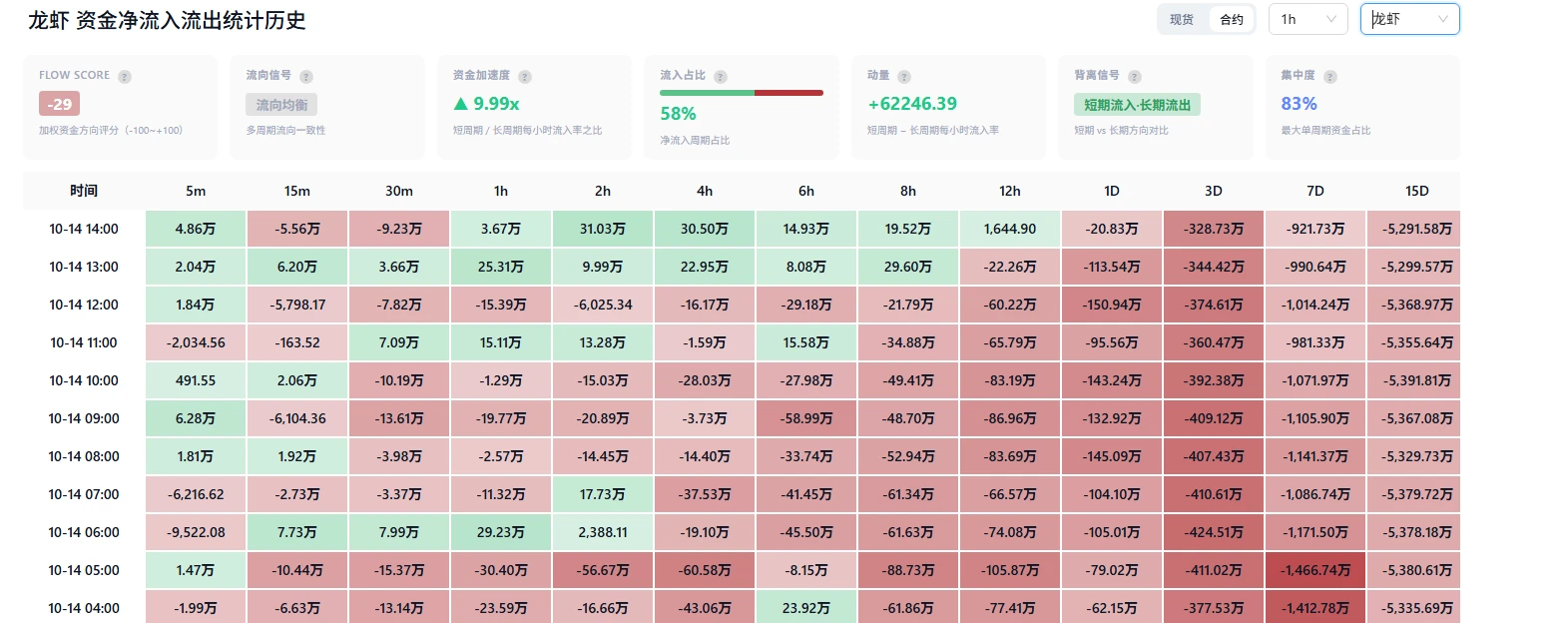Image resolution: width=1568 pixels, height=623 pixels.
Task: Select the 15m column header
Action: tap(297, 191)
